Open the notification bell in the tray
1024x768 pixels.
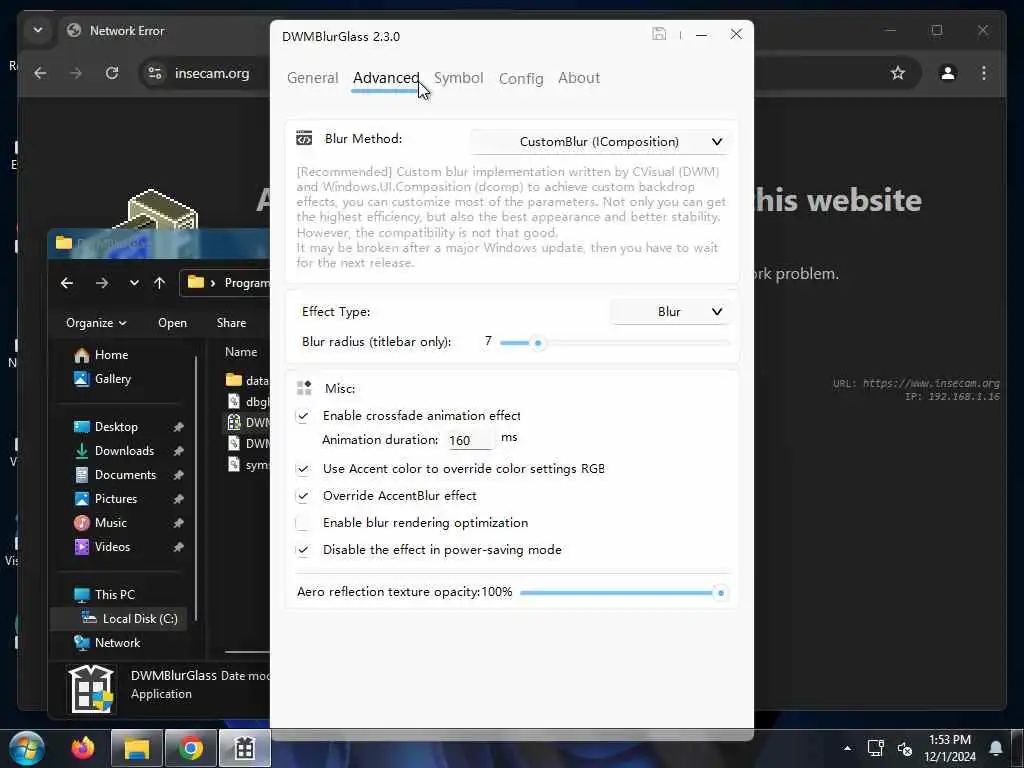click(996, 748)
